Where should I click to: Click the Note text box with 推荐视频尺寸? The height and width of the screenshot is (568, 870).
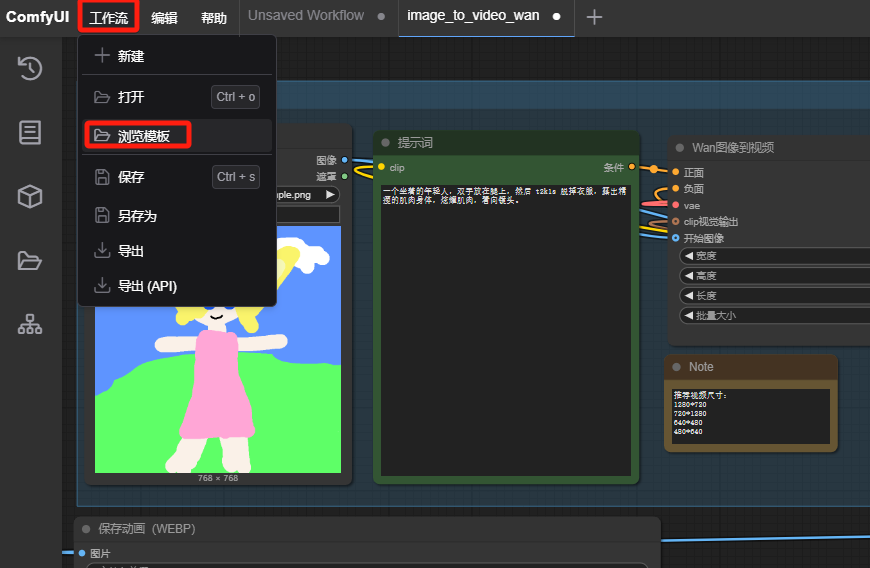(x=751, y=416)
